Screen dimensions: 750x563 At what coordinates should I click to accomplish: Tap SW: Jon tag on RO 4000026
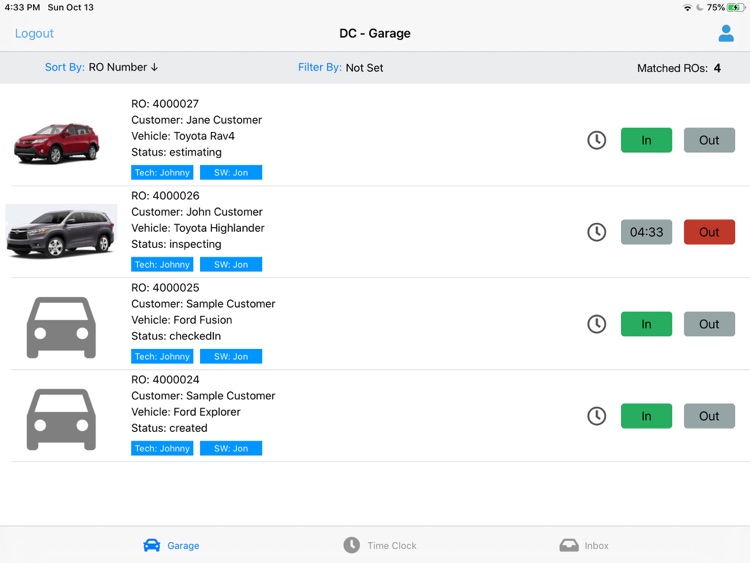pos(231,265)
